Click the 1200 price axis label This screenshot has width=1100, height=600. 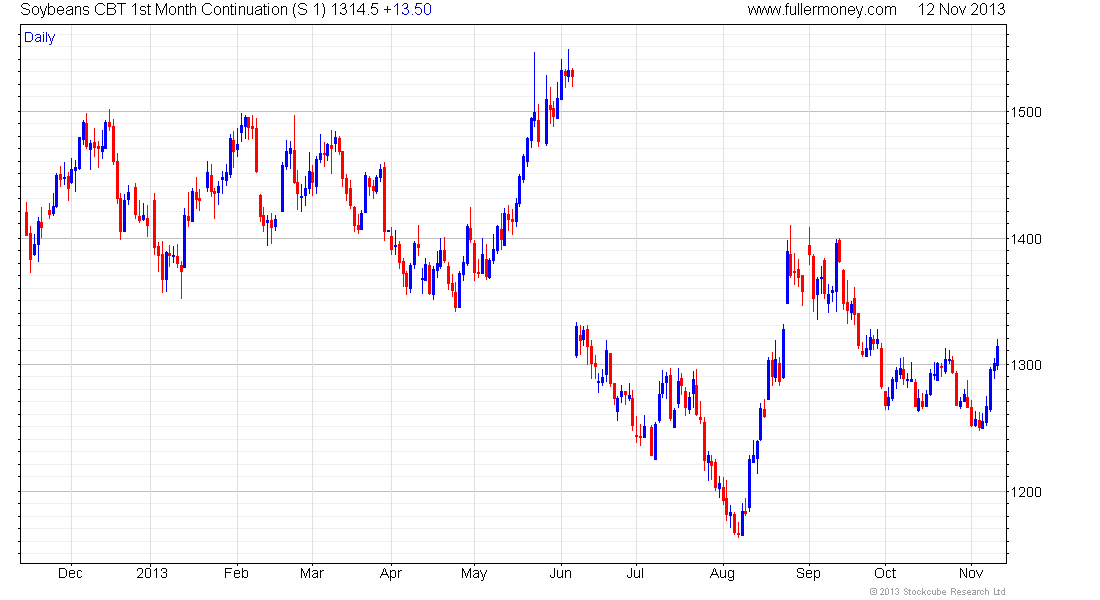click(x=1025, y=492)
